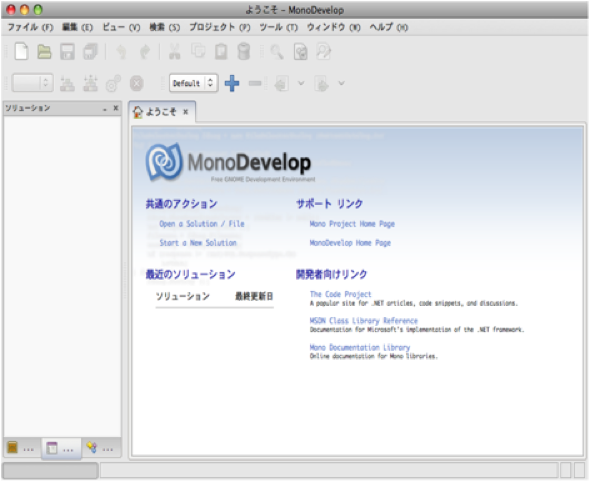Click the Save floppy disk icon
Screen dimensions: 590x482
(x=67, y=52)
